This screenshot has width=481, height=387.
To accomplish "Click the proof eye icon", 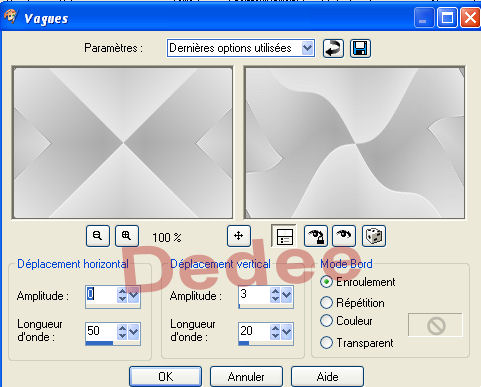I will point(344,236).
